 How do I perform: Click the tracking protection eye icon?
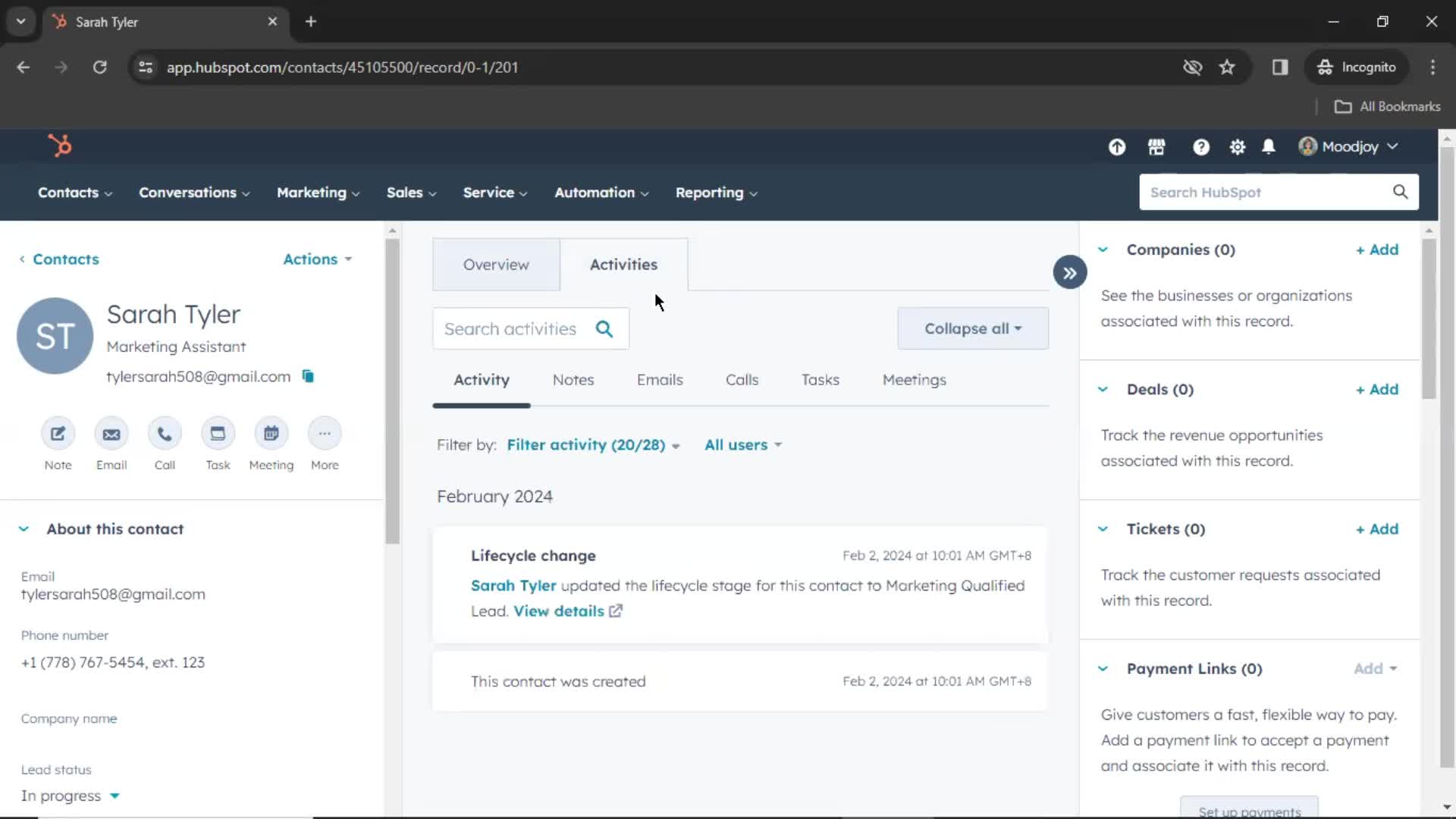click(1192, 67)
